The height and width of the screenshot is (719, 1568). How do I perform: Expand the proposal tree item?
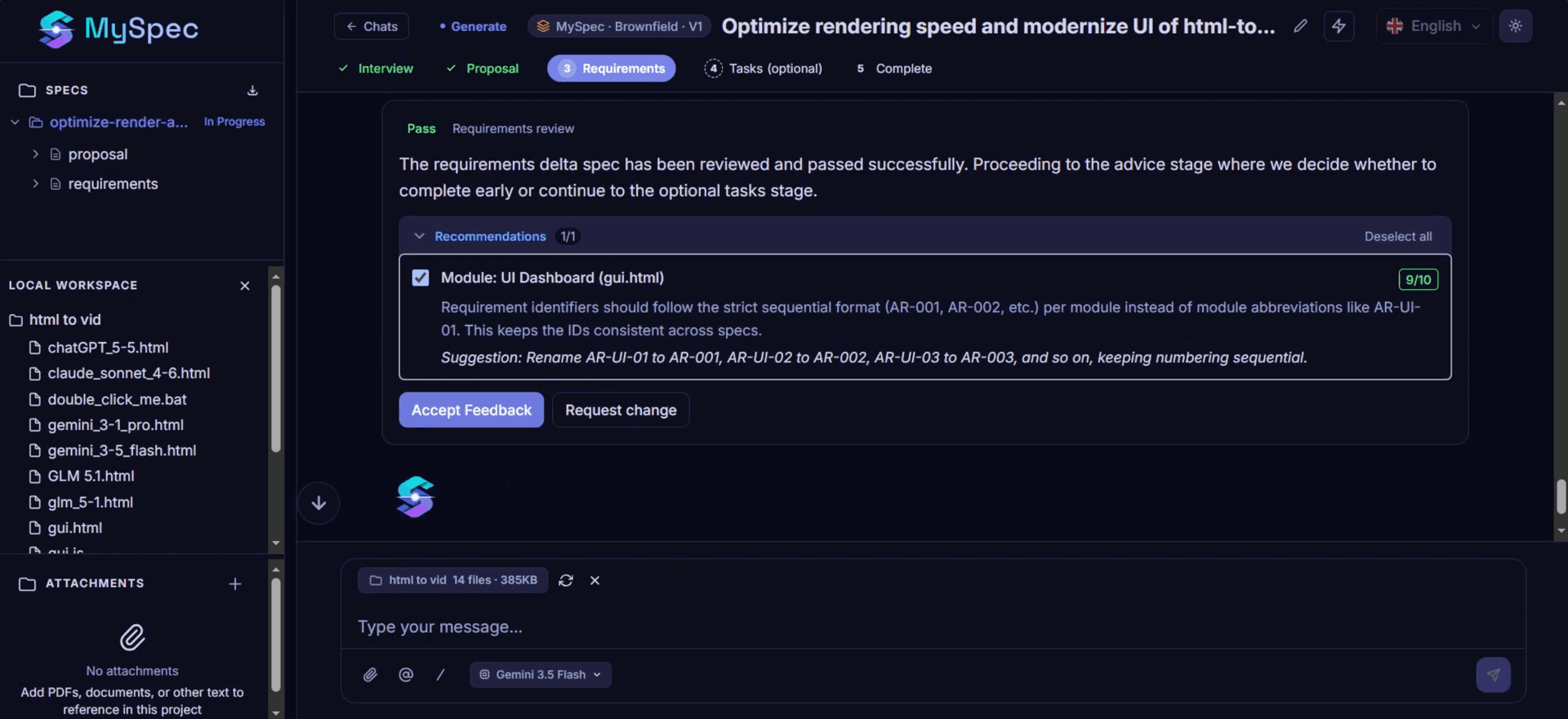(x=35, y=154)
